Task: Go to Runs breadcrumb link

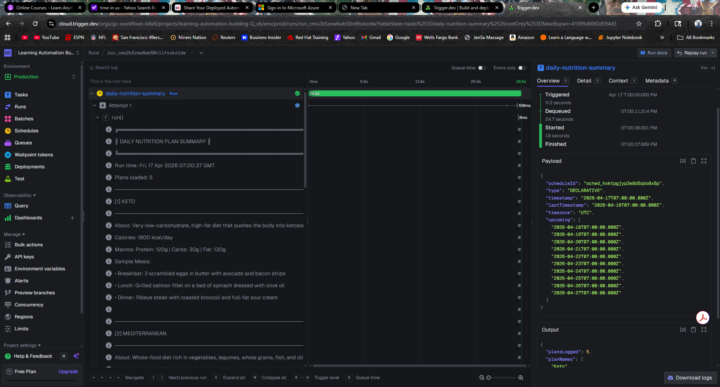Action: pyautogui.click(x=94, y=53)
